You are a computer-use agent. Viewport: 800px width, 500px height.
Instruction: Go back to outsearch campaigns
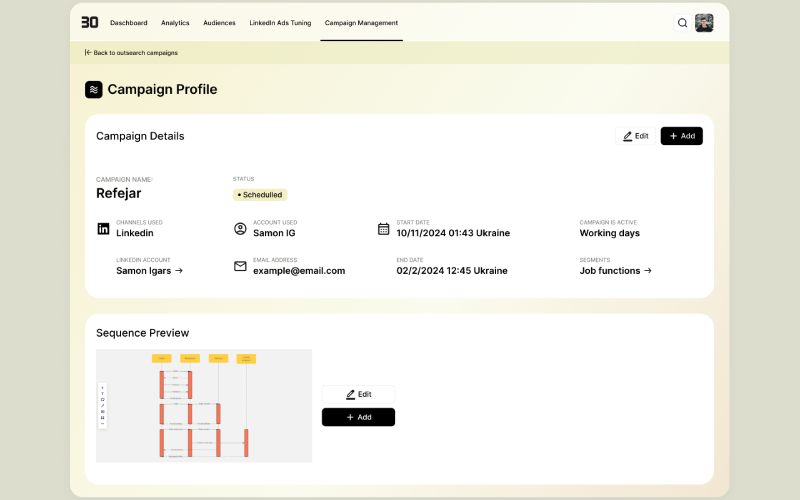[131, 53]
